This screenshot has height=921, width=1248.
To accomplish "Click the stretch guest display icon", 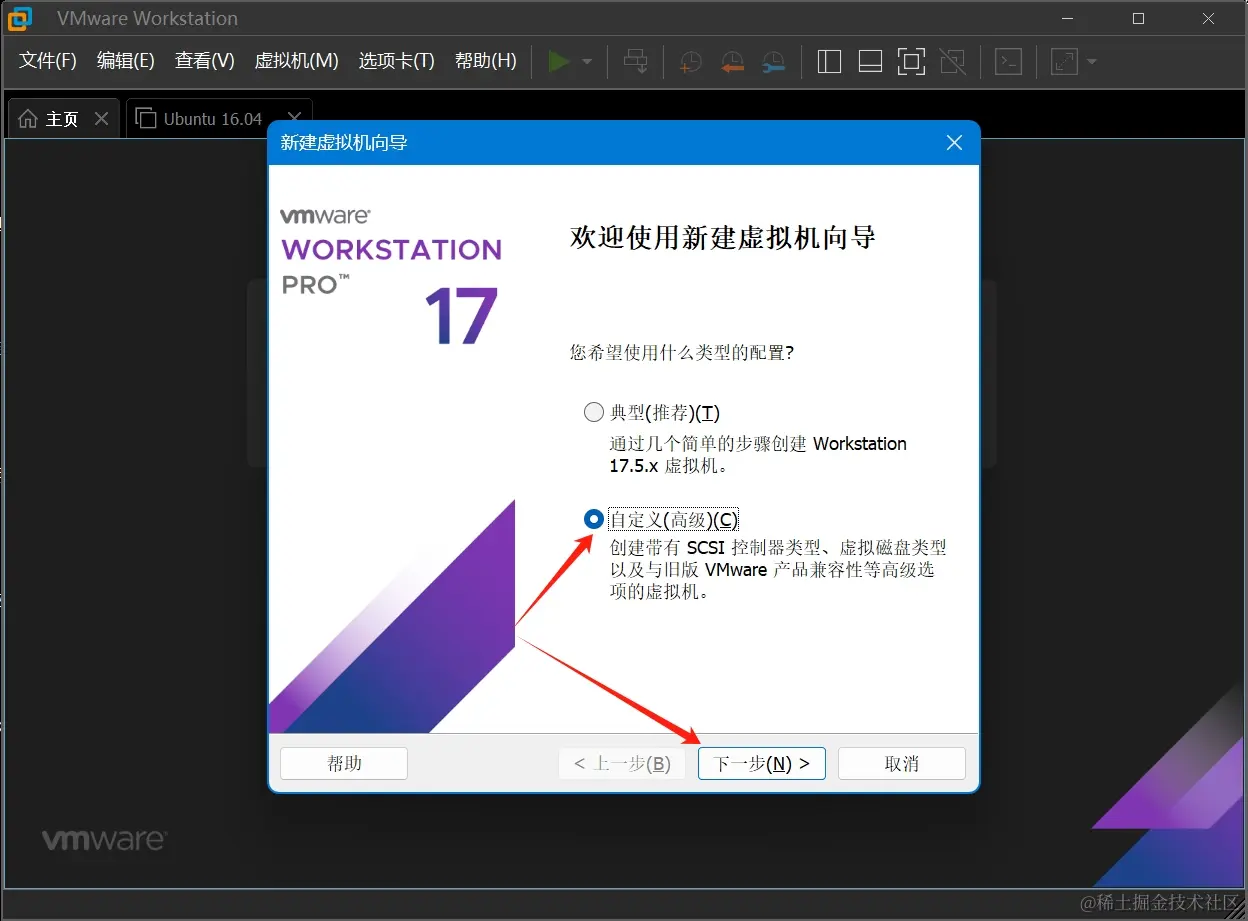I will (1064, 62).
